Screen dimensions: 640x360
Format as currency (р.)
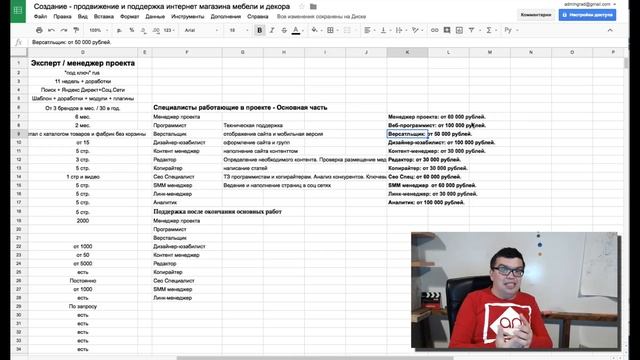119,30
